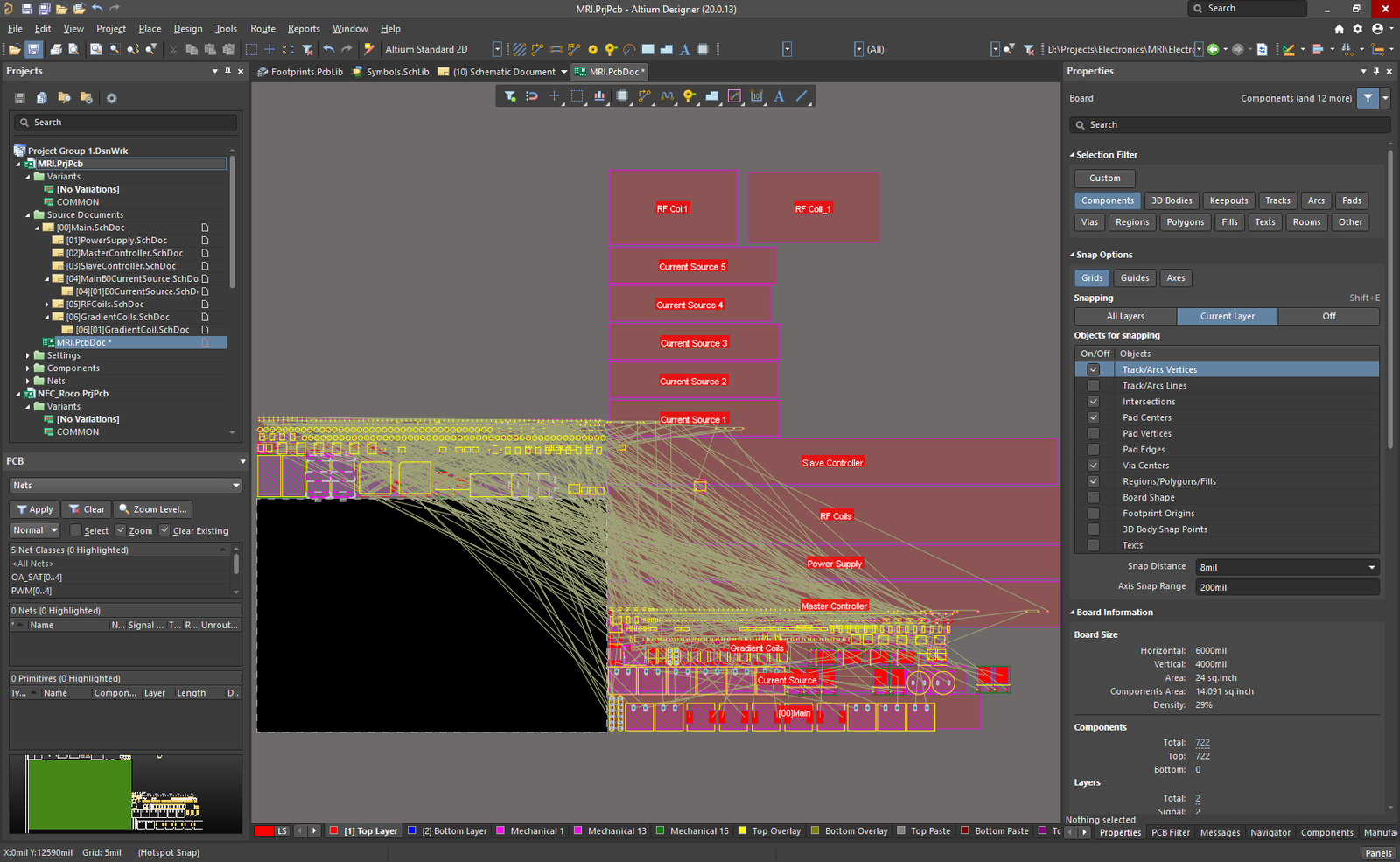Select the All Layers snapping button

(x=1125, y=316)
